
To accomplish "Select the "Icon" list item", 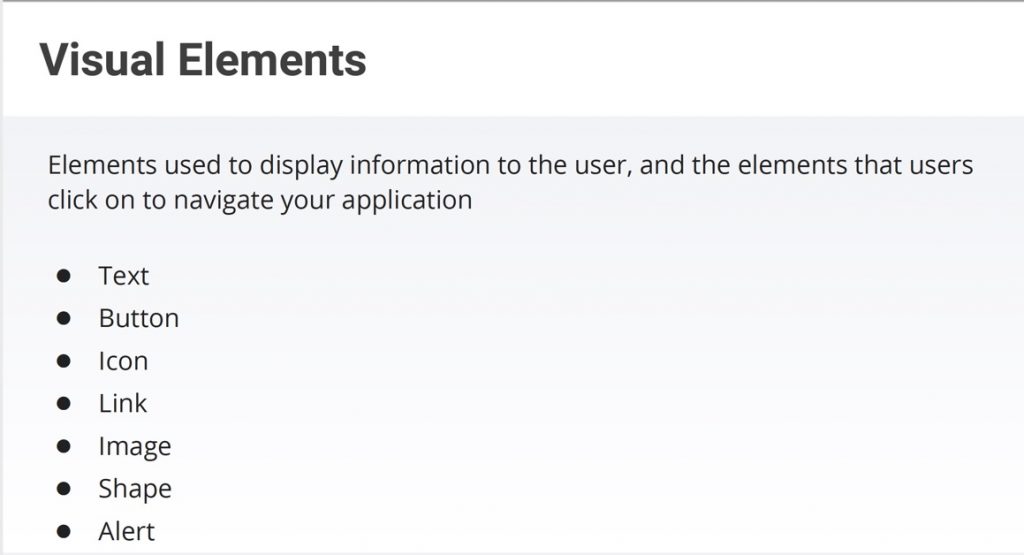I will coord(123,361).
